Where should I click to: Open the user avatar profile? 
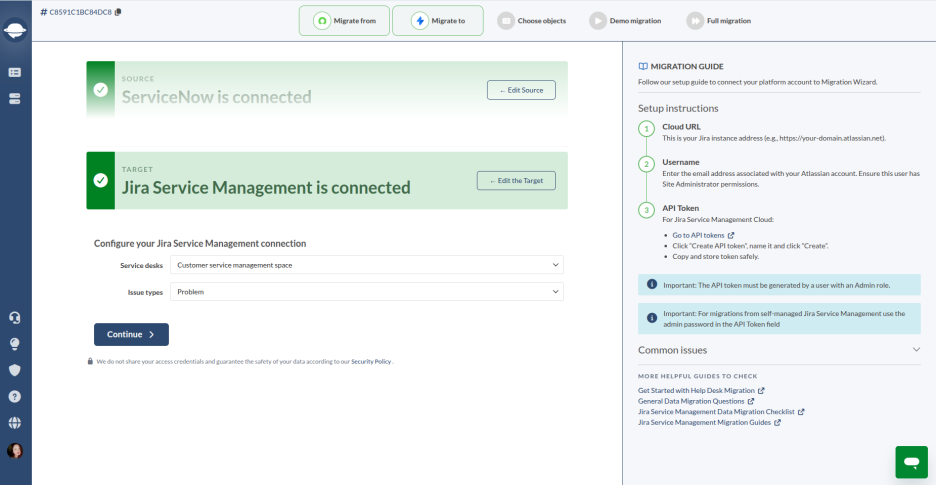[x=15, y=451]
